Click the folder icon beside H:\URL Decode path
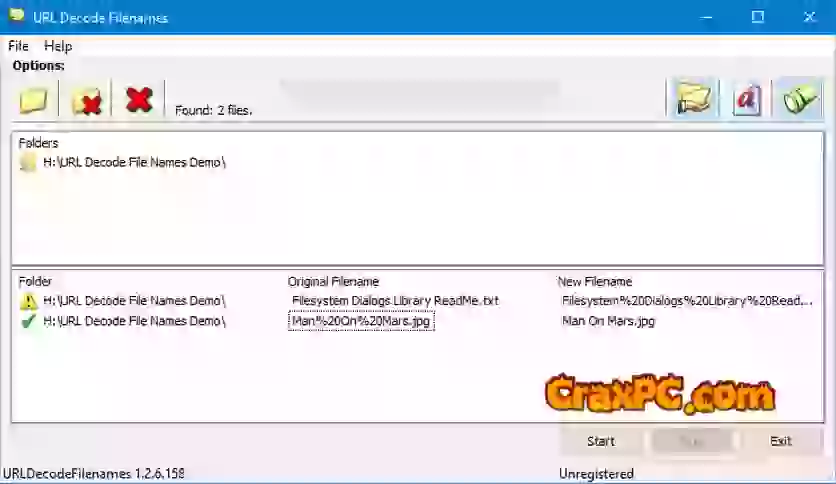 point(28,163)
